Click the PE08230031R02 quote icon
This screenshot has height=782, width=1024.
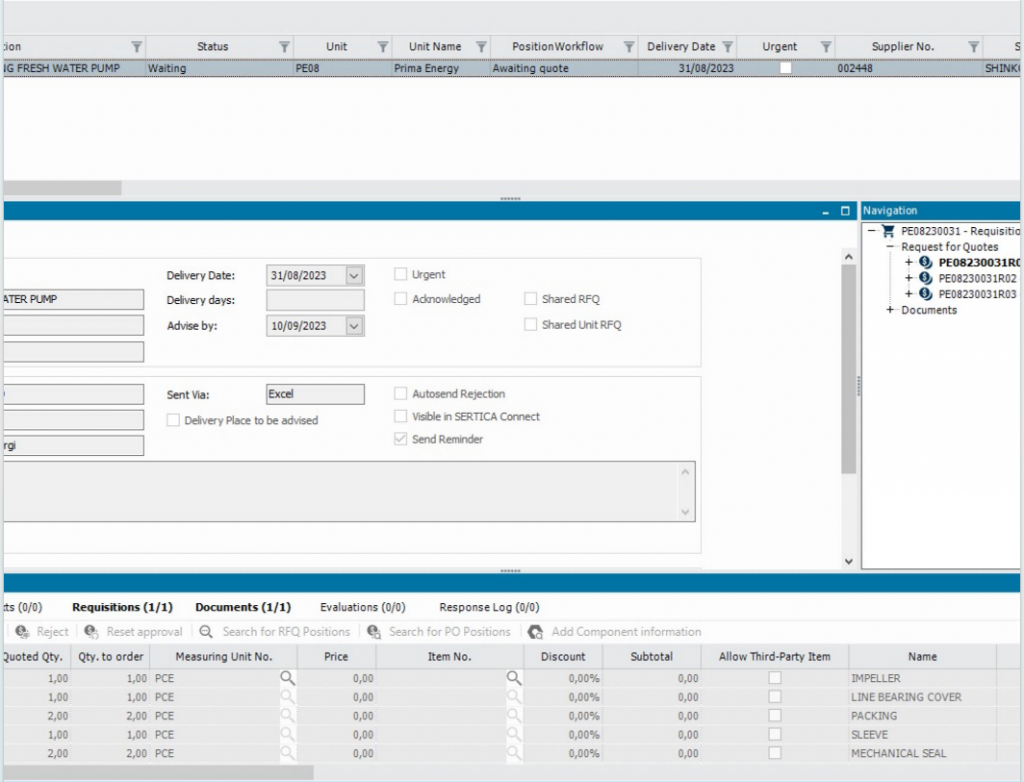point(925,278)
